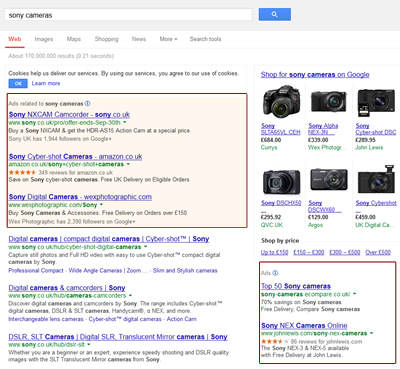Click the £459.00 Sony Cybershot camera thumbnail
Screen dimensions: 400x369
376,179
